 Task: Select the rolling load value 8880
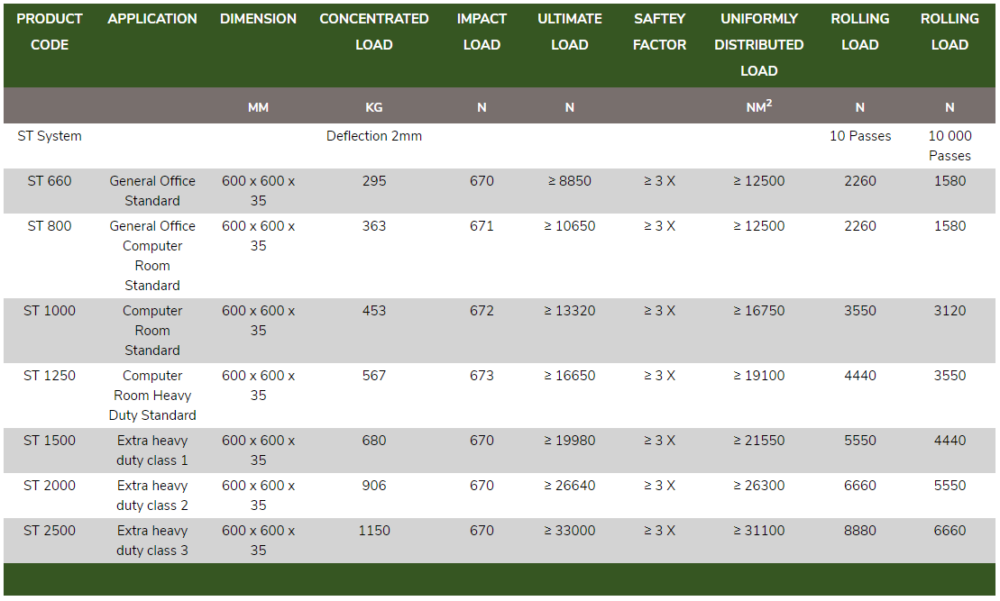(x=859, y=531)
